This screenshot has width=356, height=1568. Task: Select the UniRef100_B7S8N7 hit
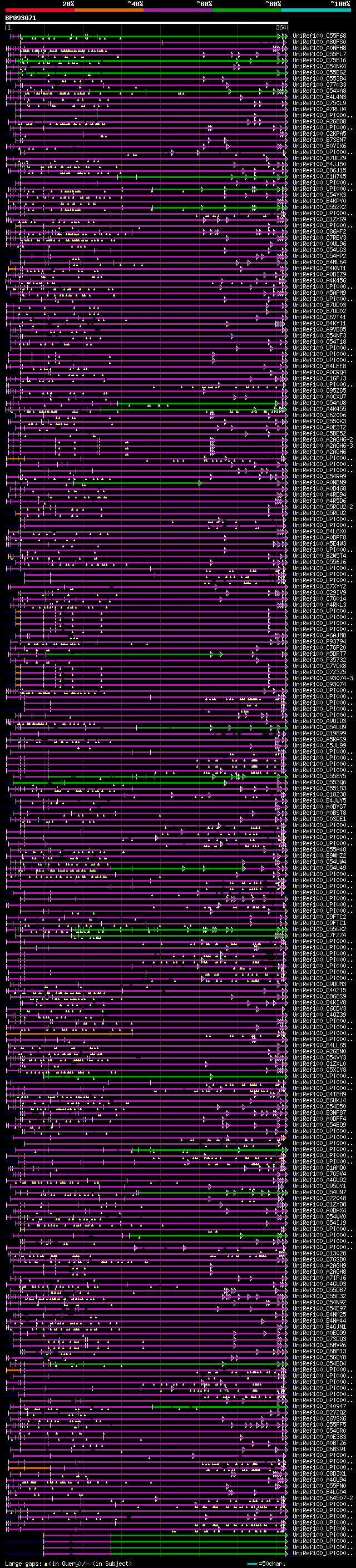319,140
